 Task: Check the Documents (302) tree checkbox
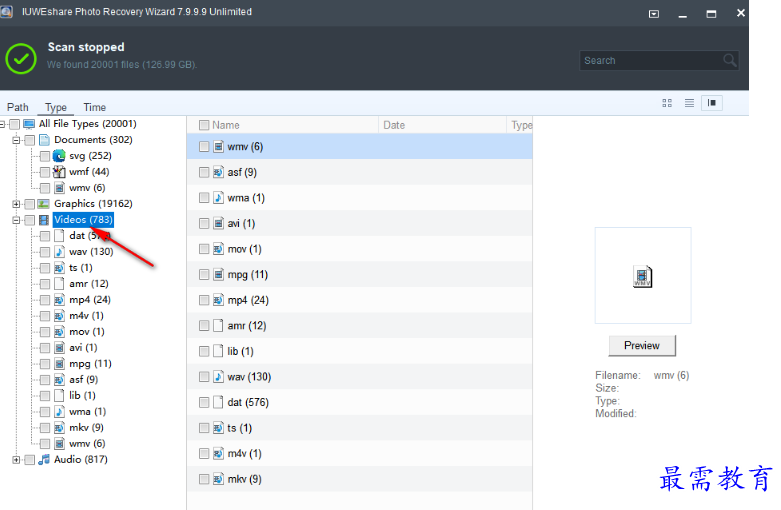pos(29,140)
